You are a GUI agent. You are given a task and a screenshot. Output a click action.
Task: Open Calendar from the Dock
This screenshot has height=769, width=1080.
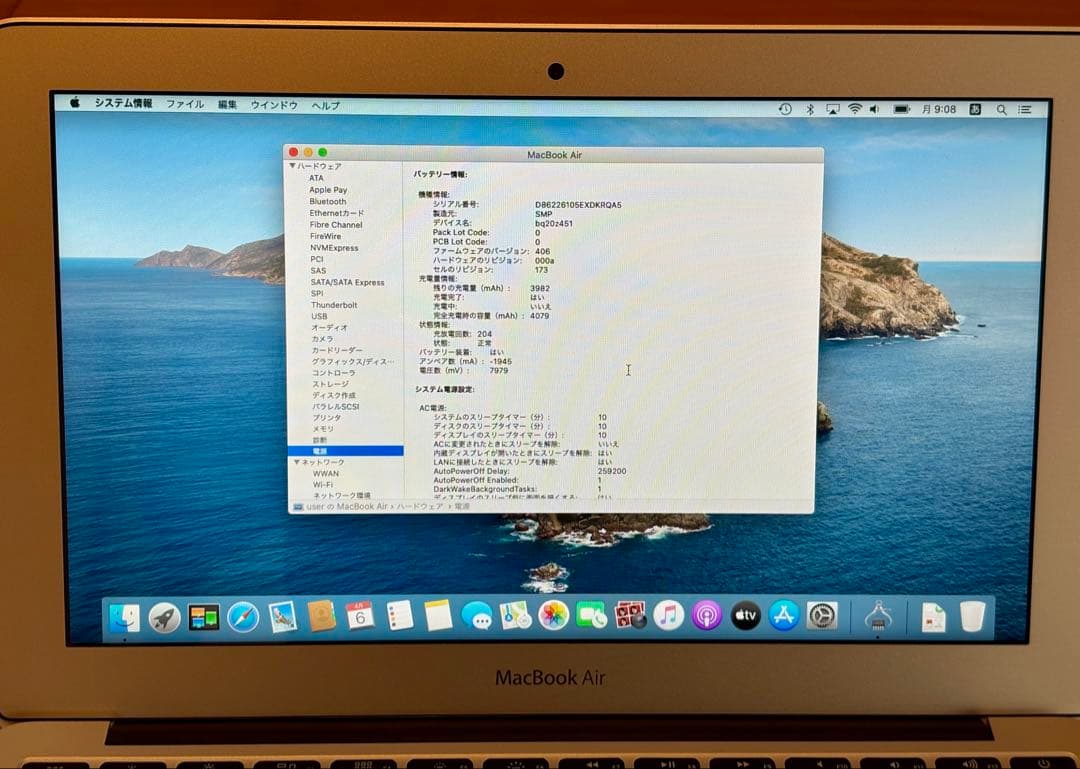tap(358, 617)
